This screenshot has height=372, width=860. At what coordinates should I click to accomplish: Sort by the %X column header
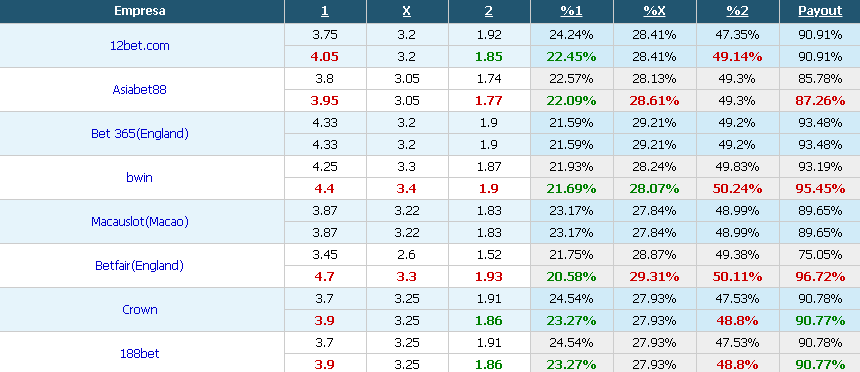[x=654, y=11]
